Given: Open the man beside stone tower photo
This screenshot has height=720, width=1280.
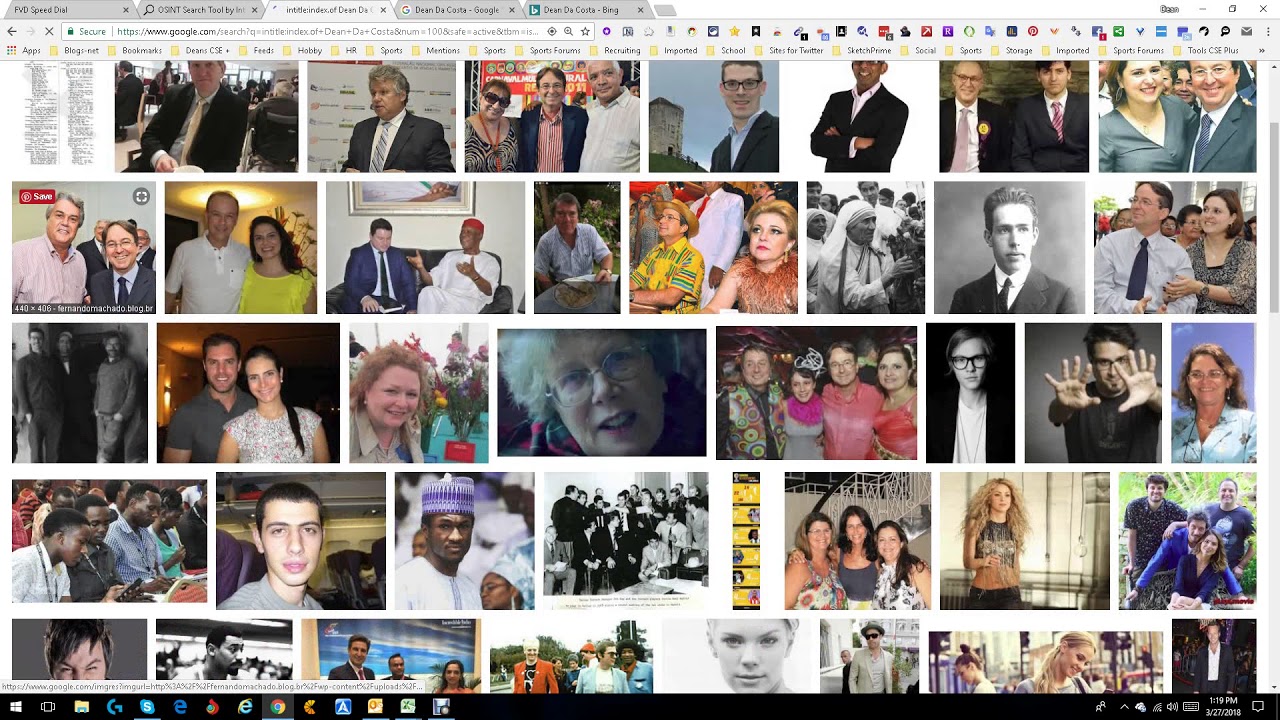Looking at the screenshot, I should (x=713, y=116).
